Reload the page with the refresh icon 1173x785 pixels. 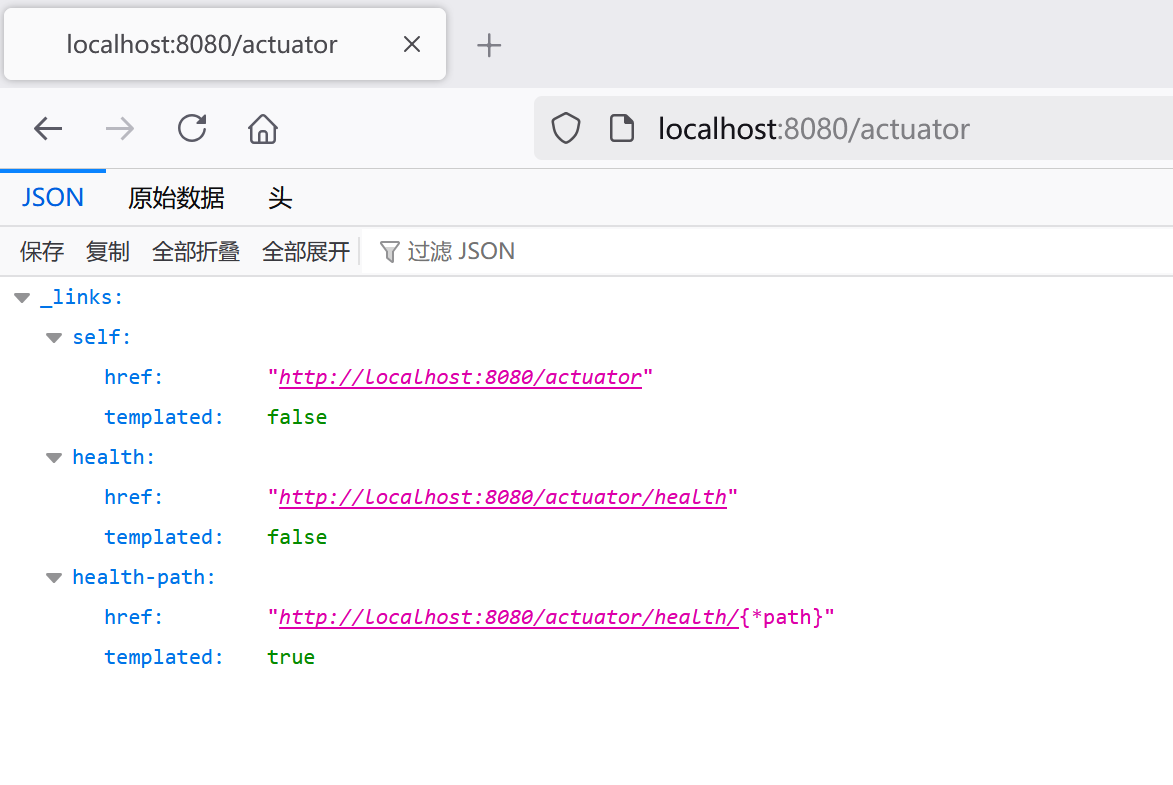tap(191, 128)
